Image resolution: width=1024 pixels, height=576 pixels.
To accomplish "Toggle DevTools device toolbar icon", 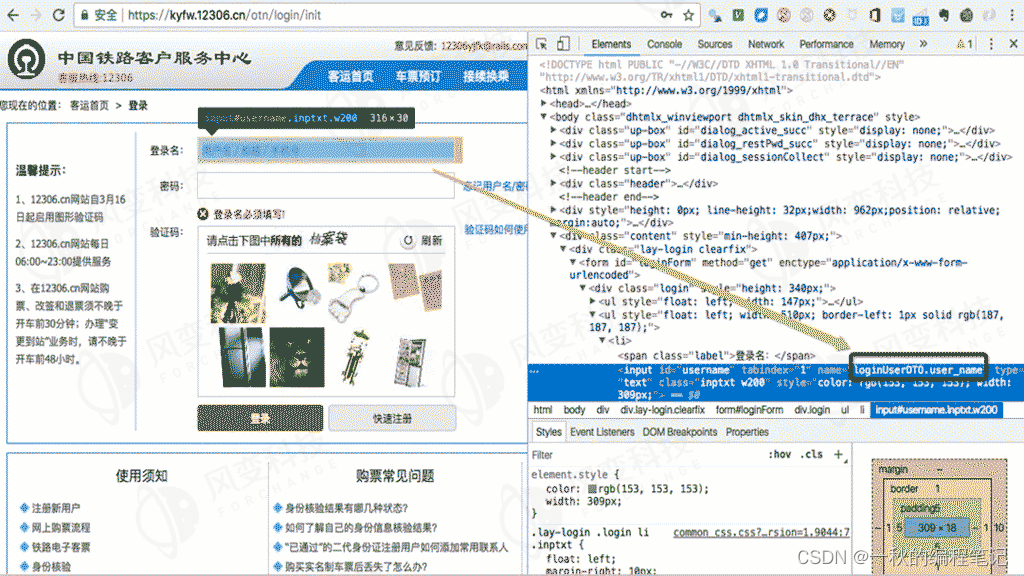I will (x=563, y=44).
